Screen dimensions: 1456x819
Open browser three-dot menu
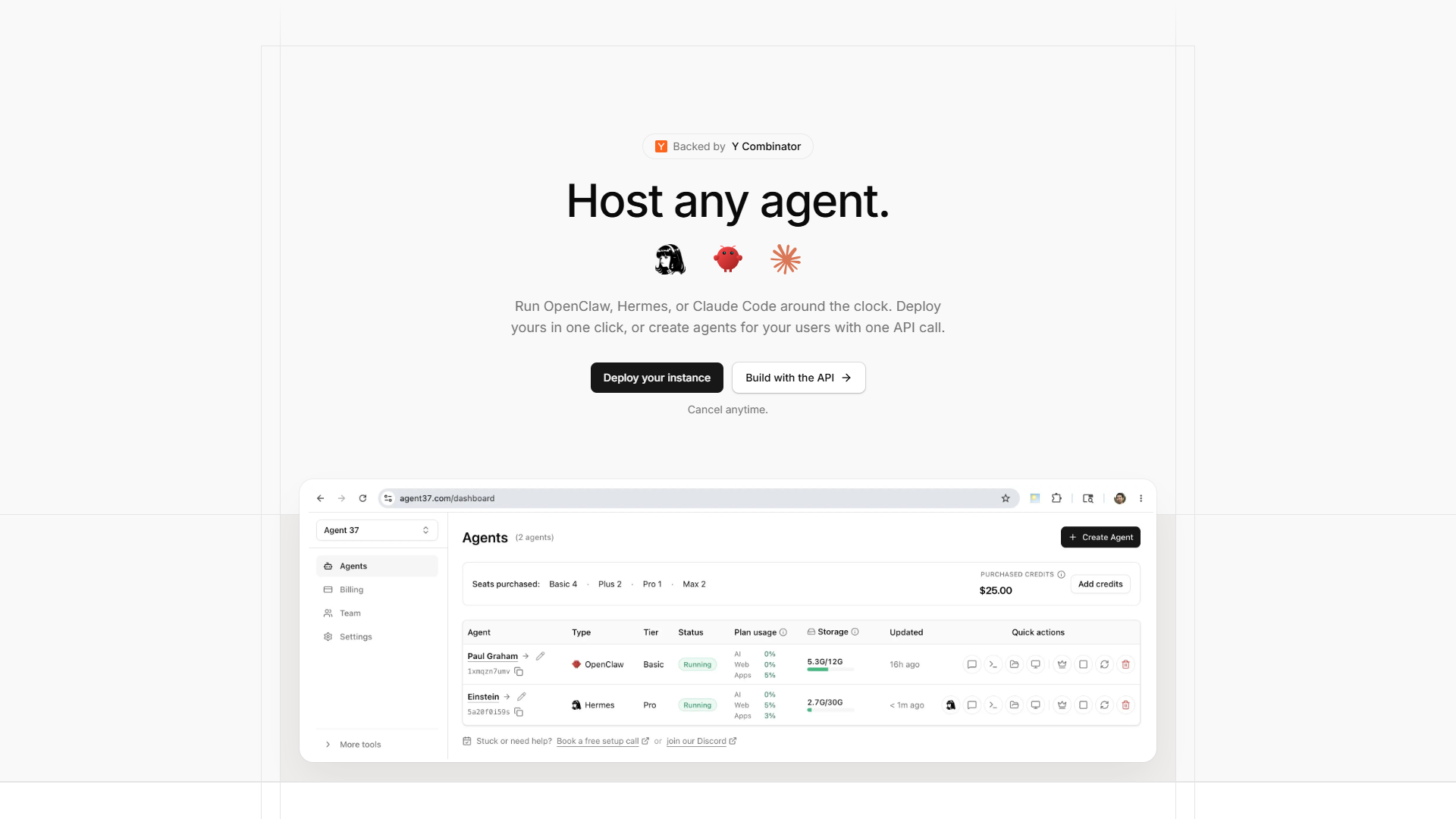pyautogui.click(x=1141, y=498)
